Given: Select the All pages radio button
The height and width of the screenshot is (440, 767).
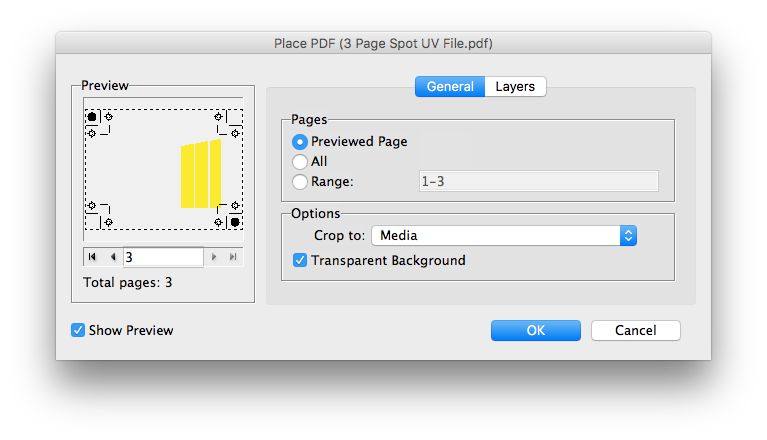Looking at the screenshot, I should click(300, 162).
